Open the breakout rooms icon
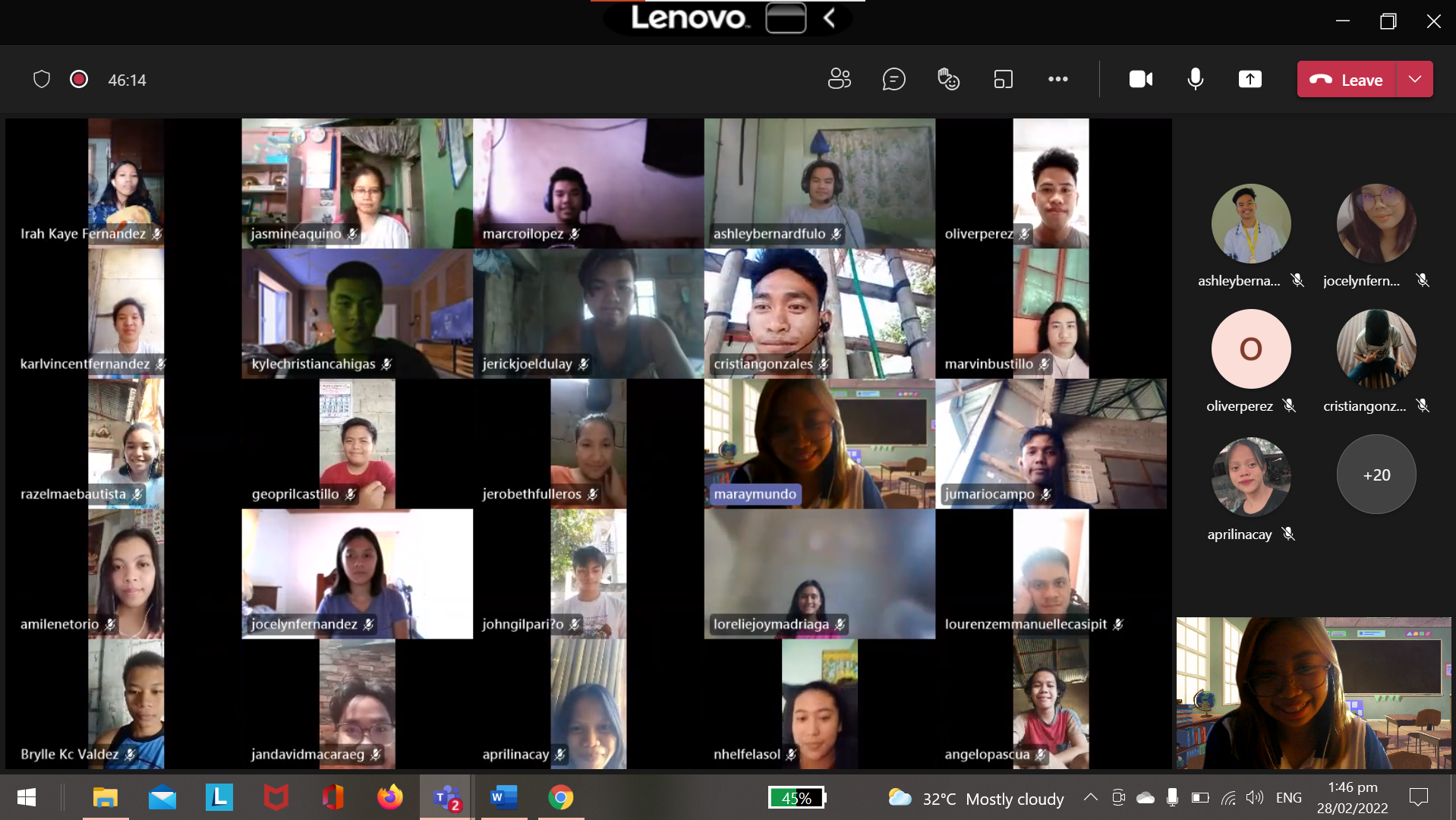The image size is (1456, 820). click(x=1003, y=79)
